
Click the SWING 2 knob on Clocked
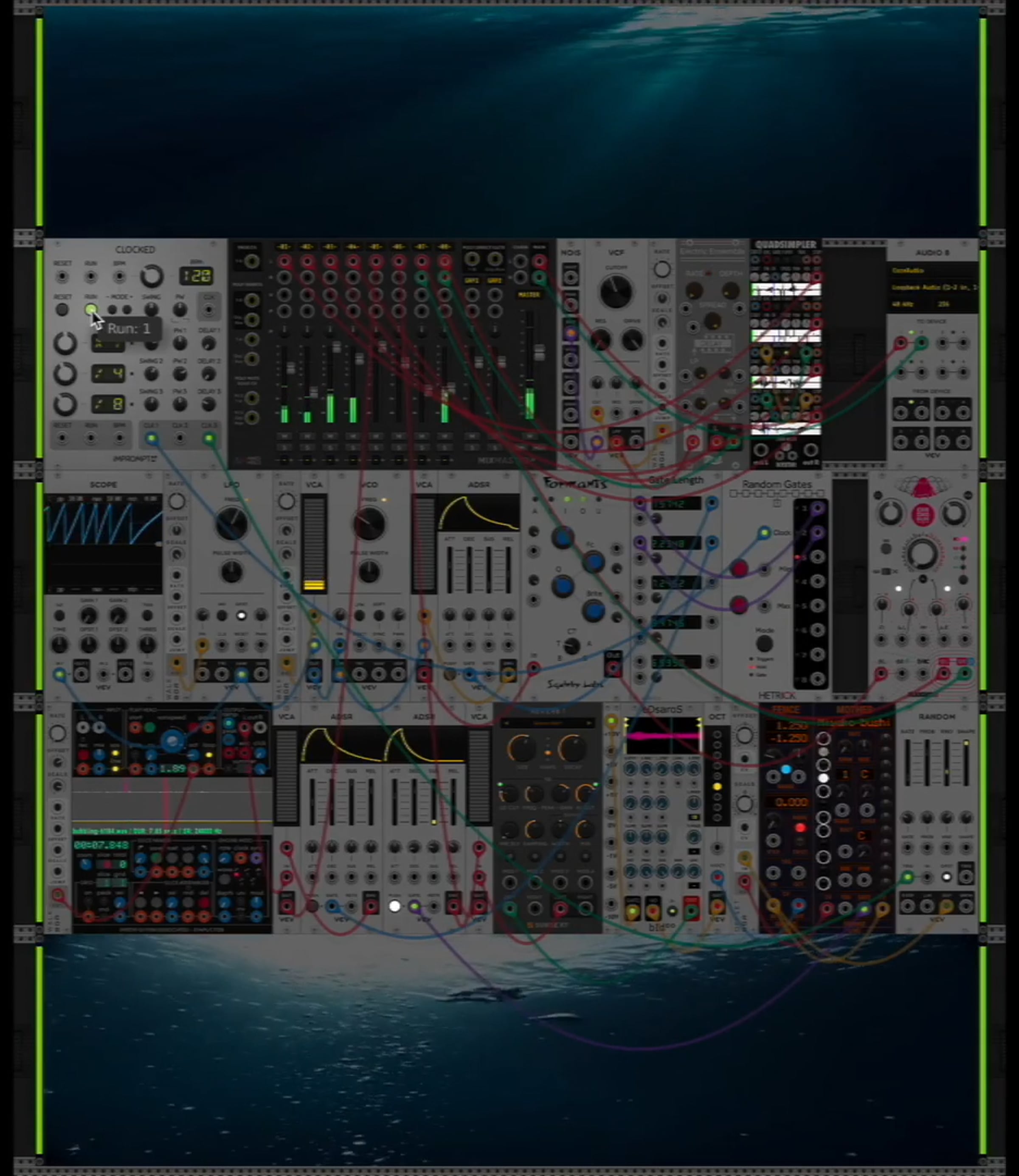pyautogui.click(x=151, y=374)
